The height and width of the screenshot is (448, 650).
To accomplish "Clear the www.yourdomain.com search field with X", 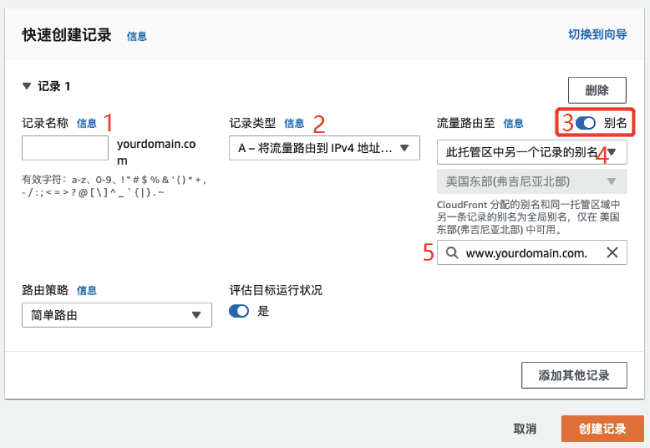I will click(x=612, y=253).
